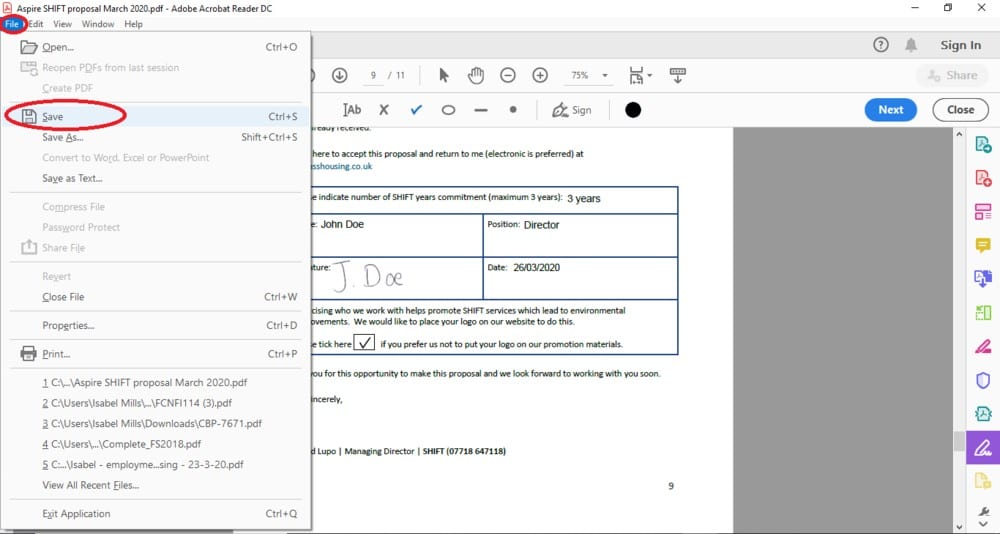Click the blue Next button
The width and height of the screenshot is (1000, 534).
(x=891, y=110)
